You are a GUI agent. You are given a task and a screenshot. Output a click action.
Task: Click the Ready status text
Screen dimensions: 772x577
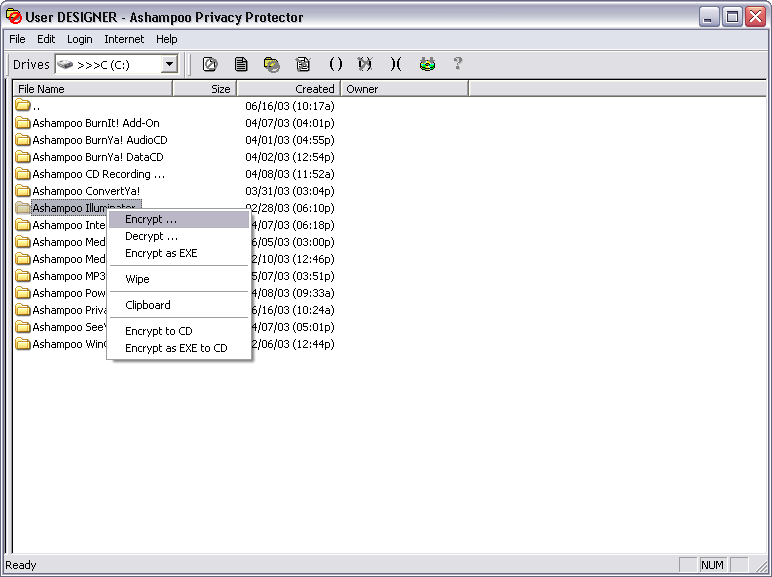(x=21, y=565)
